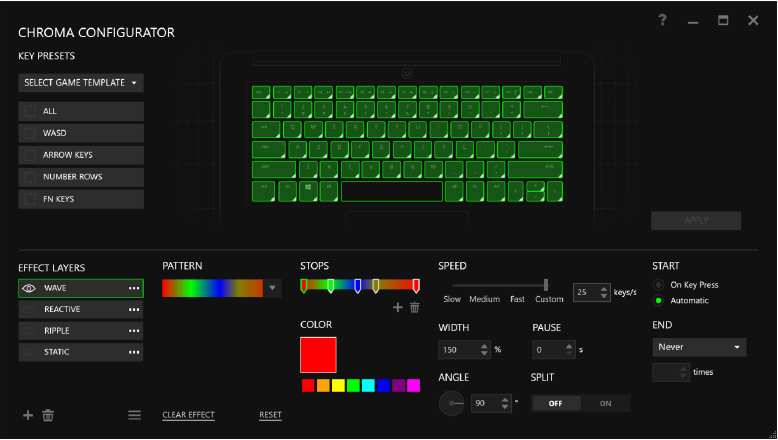Select the green gradient stop marker
This screenshot has height=440, width=778.
(330, 286)
